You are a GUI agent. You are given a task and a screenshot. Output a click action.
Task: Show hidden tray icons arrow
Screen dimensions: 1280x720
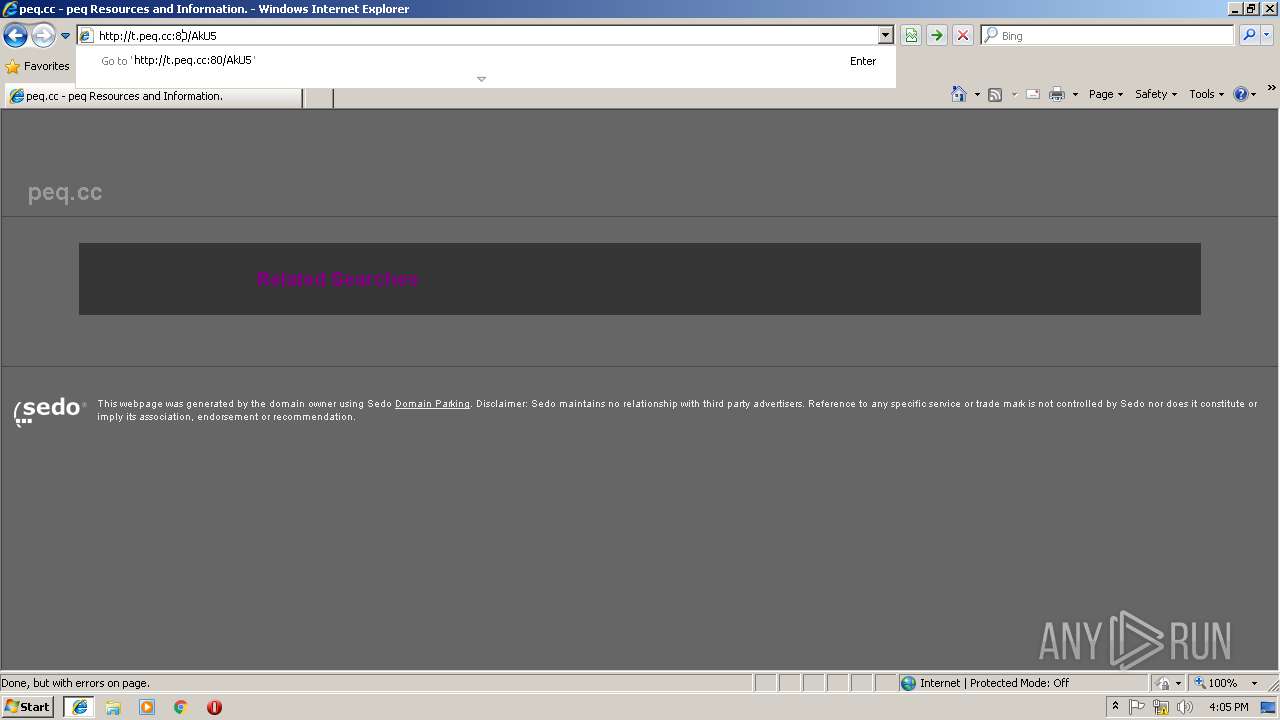tap(1115, 706)
